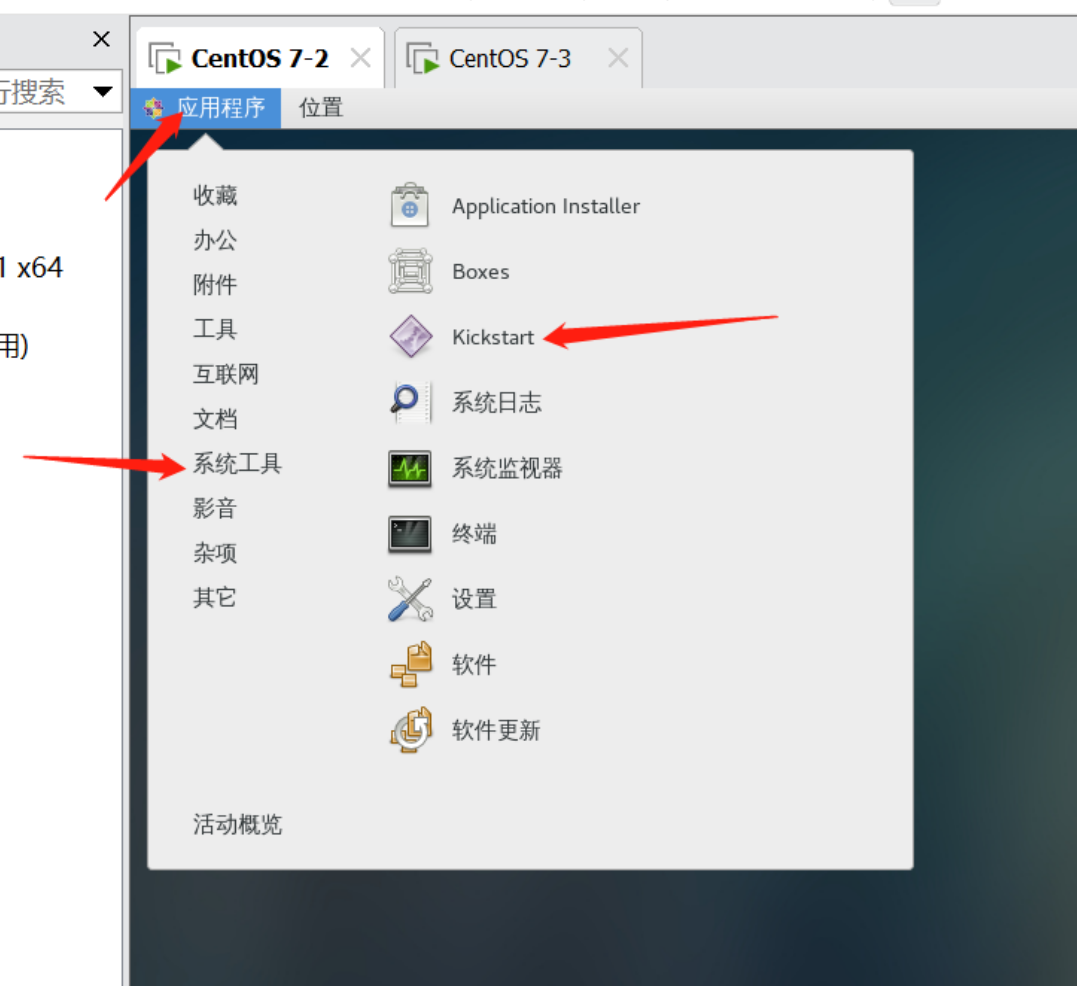Launch the Terminal icon (终端)

click(409, 534)
